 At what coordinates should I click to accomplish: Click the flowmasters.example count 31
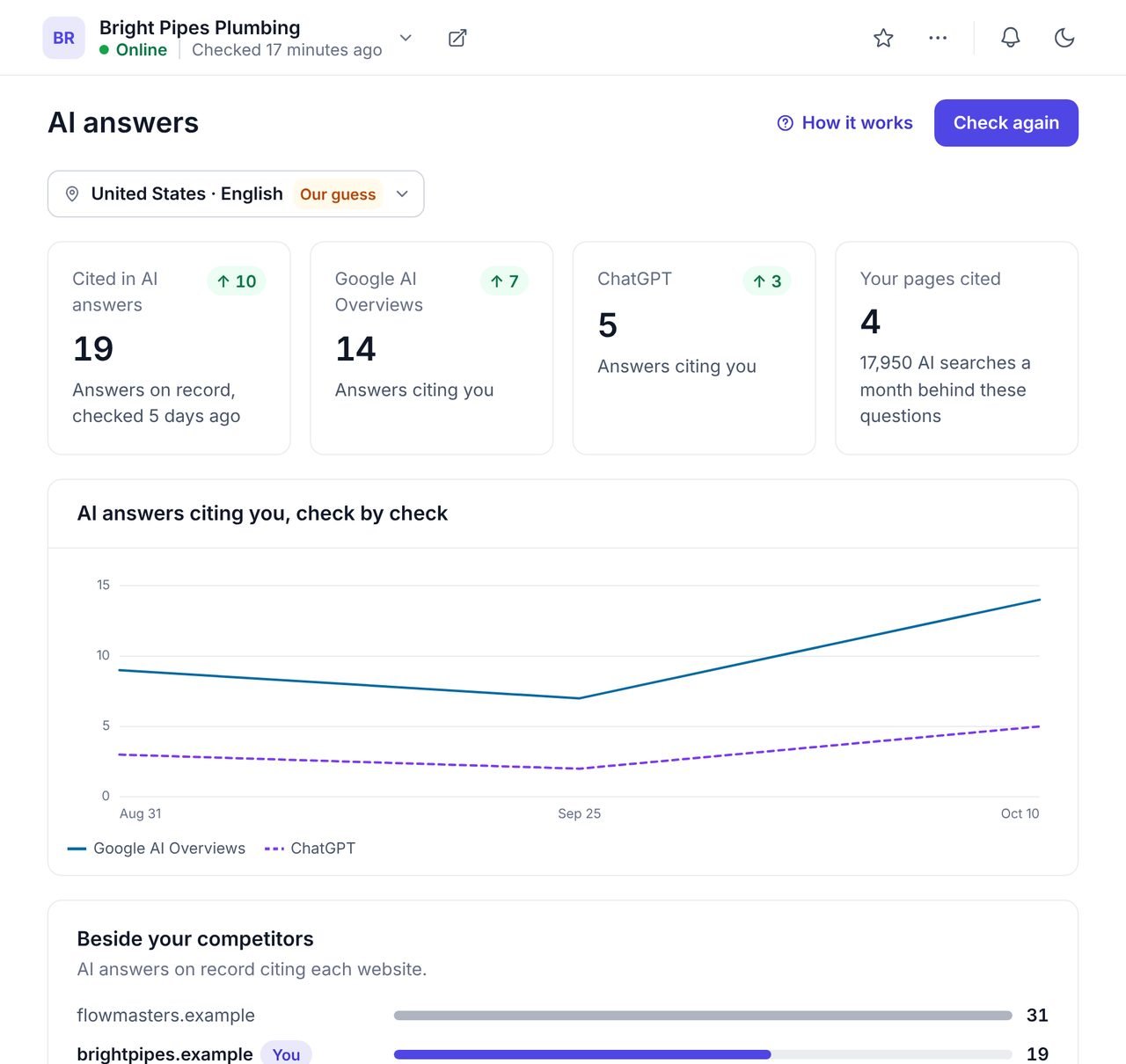tap(1037, 1016)
